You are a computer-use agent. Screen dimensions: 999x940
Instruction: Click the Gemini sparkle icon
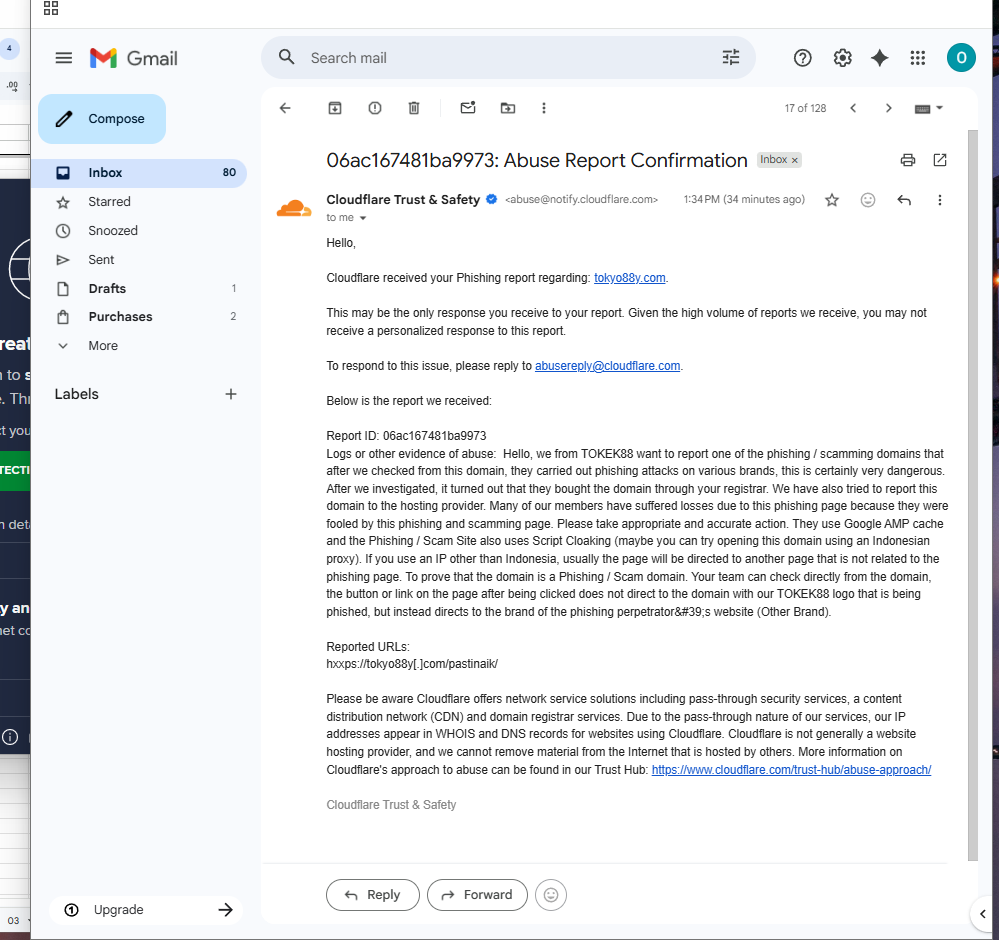[x=880, y=58]
